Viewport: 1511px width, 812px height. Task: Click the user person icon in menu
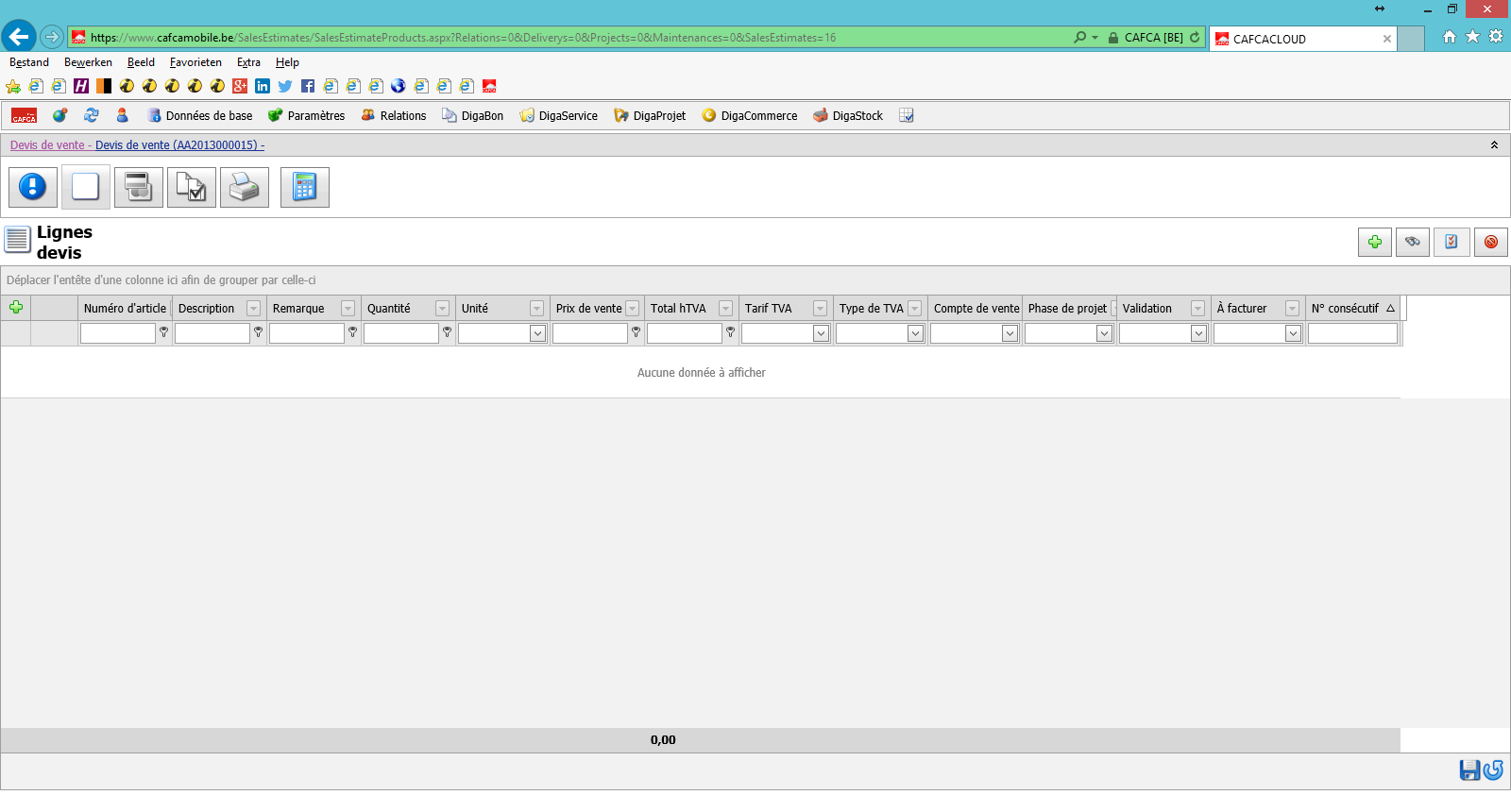coord(122,115)
